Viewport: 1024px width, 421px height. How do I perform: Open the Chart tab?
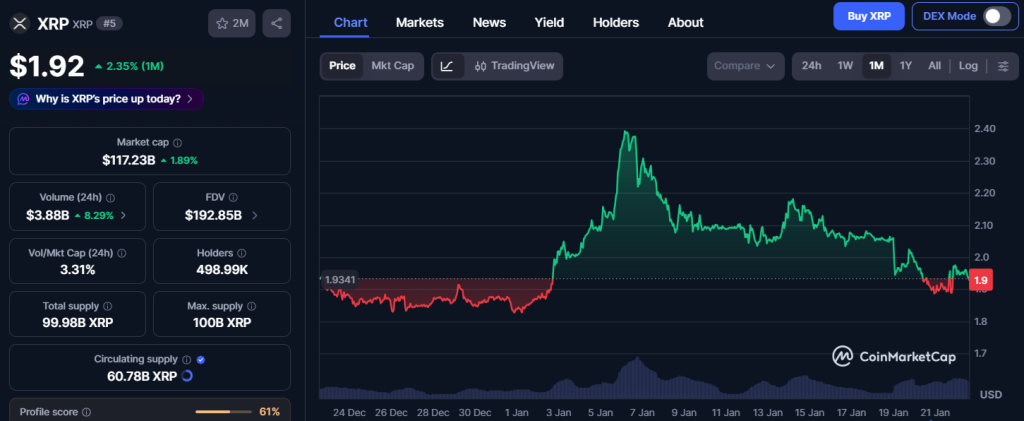coord(350,22)
